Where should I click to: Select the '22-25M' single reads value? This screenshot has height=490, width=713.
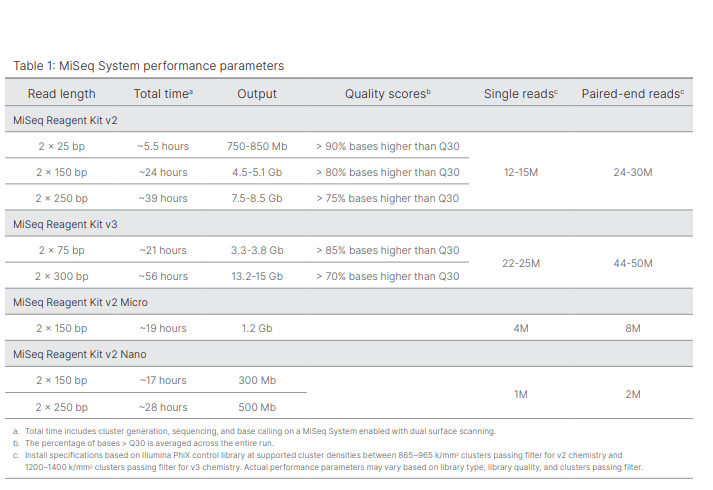pos(521,263)
